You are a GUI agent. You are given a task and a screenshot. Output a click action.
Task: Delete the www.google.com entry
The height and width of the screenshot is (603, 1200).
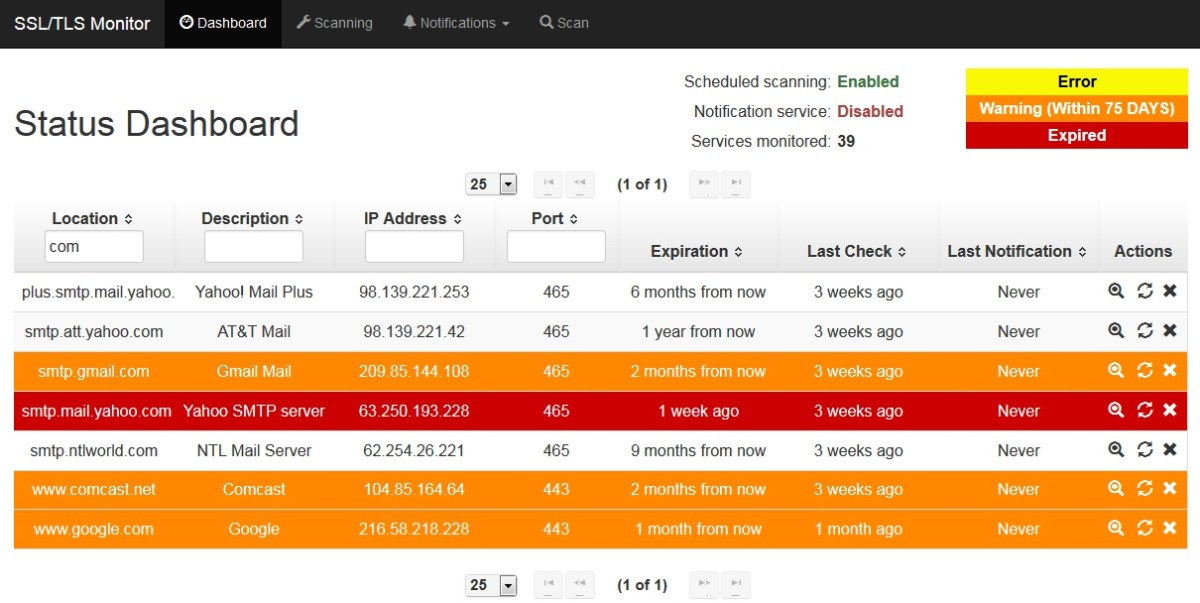click(1169, 528)
